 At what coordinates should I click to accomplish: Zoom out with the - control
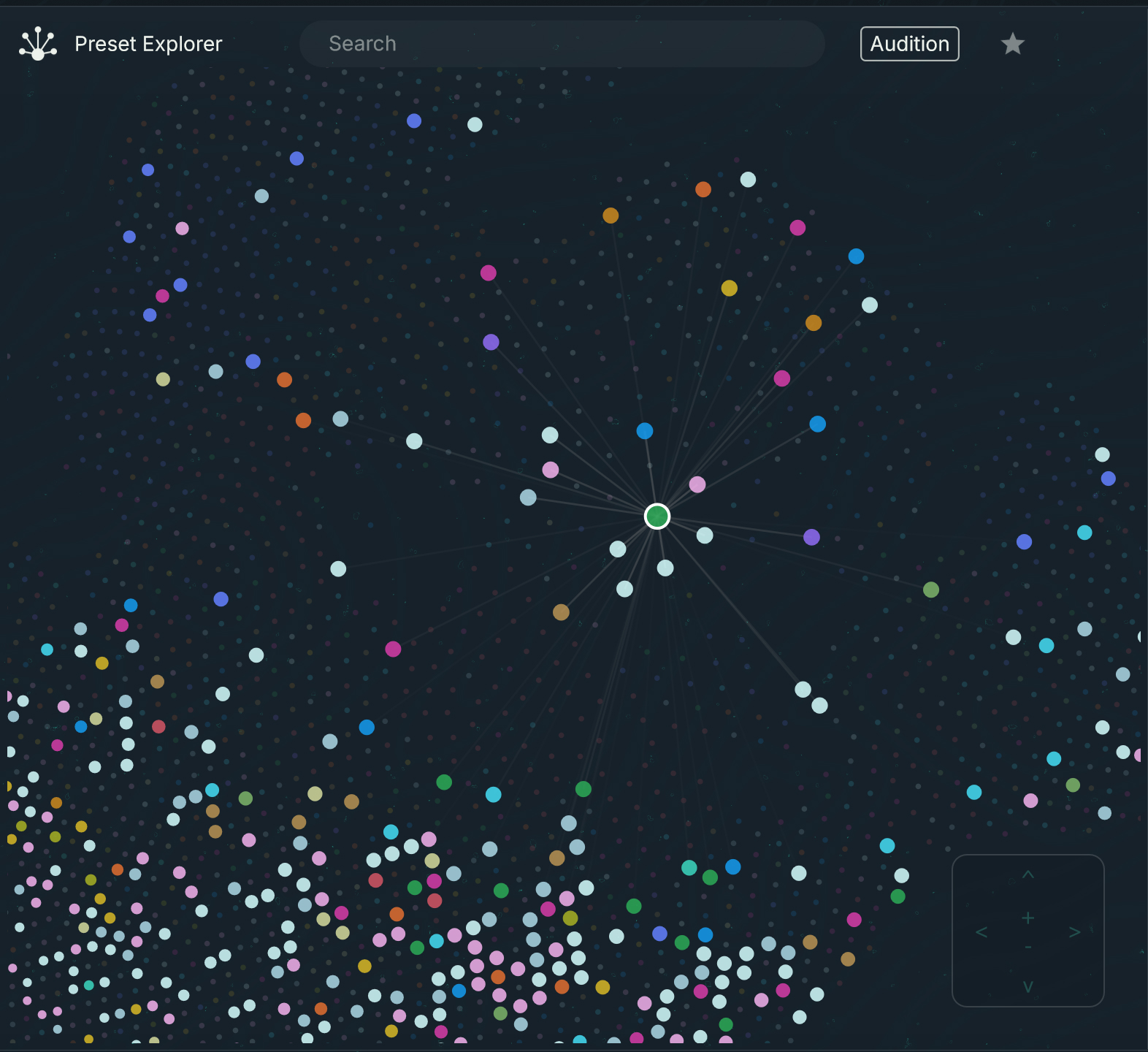[x=1028, y=948]
